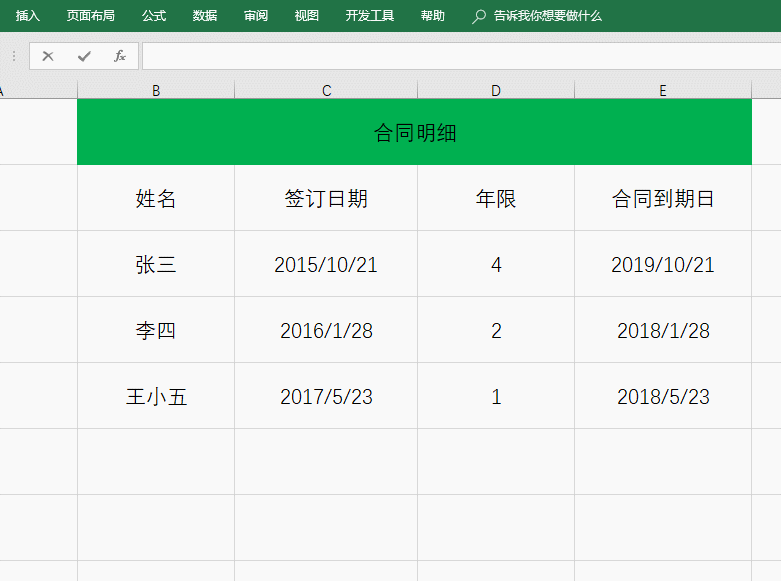The image size is (781, 581).
Task: Switch to the 数据 ribbon tab
Action: [x=205, y=16]
